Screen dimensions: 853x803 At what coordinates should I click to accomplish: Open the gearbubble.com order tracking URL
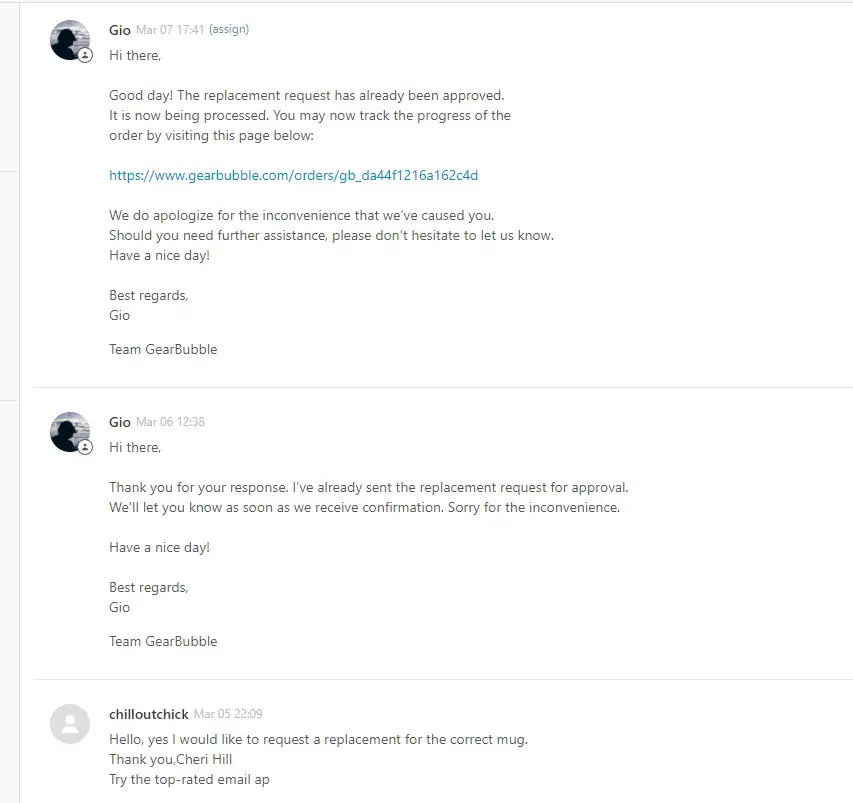tap(293, 175)
